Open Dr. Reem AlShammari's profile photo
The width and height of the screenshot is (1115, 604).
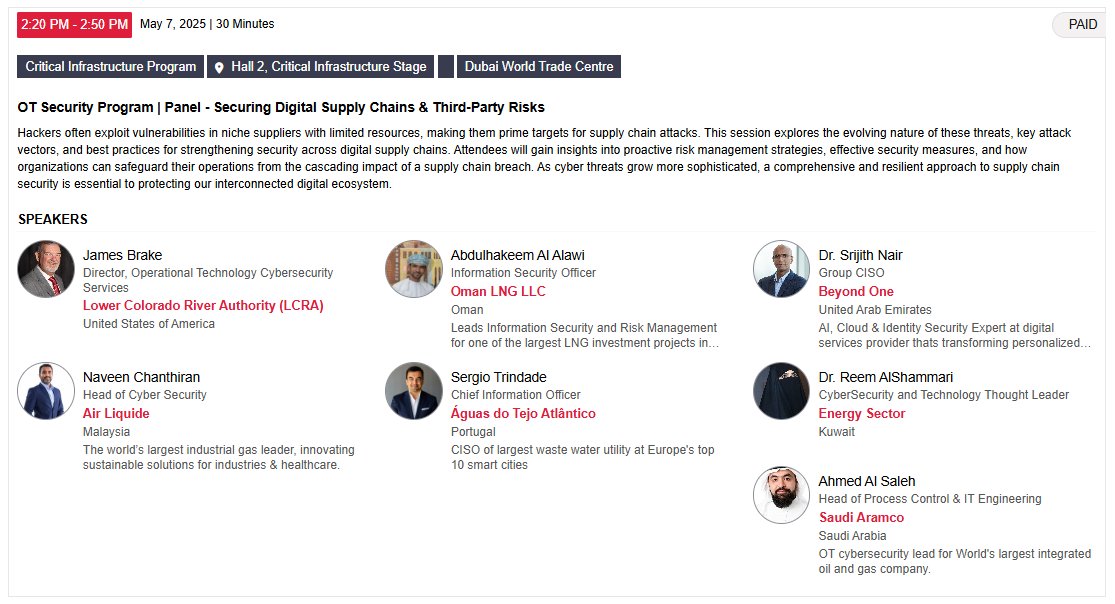(x=781, y=391)
